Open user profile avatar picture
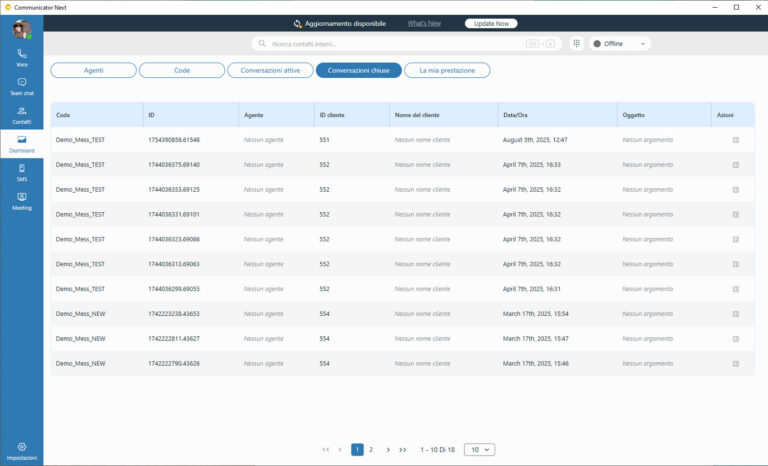The width and height of the screenshot is (768, 466). pyautogui.click(x=22, y=29)
